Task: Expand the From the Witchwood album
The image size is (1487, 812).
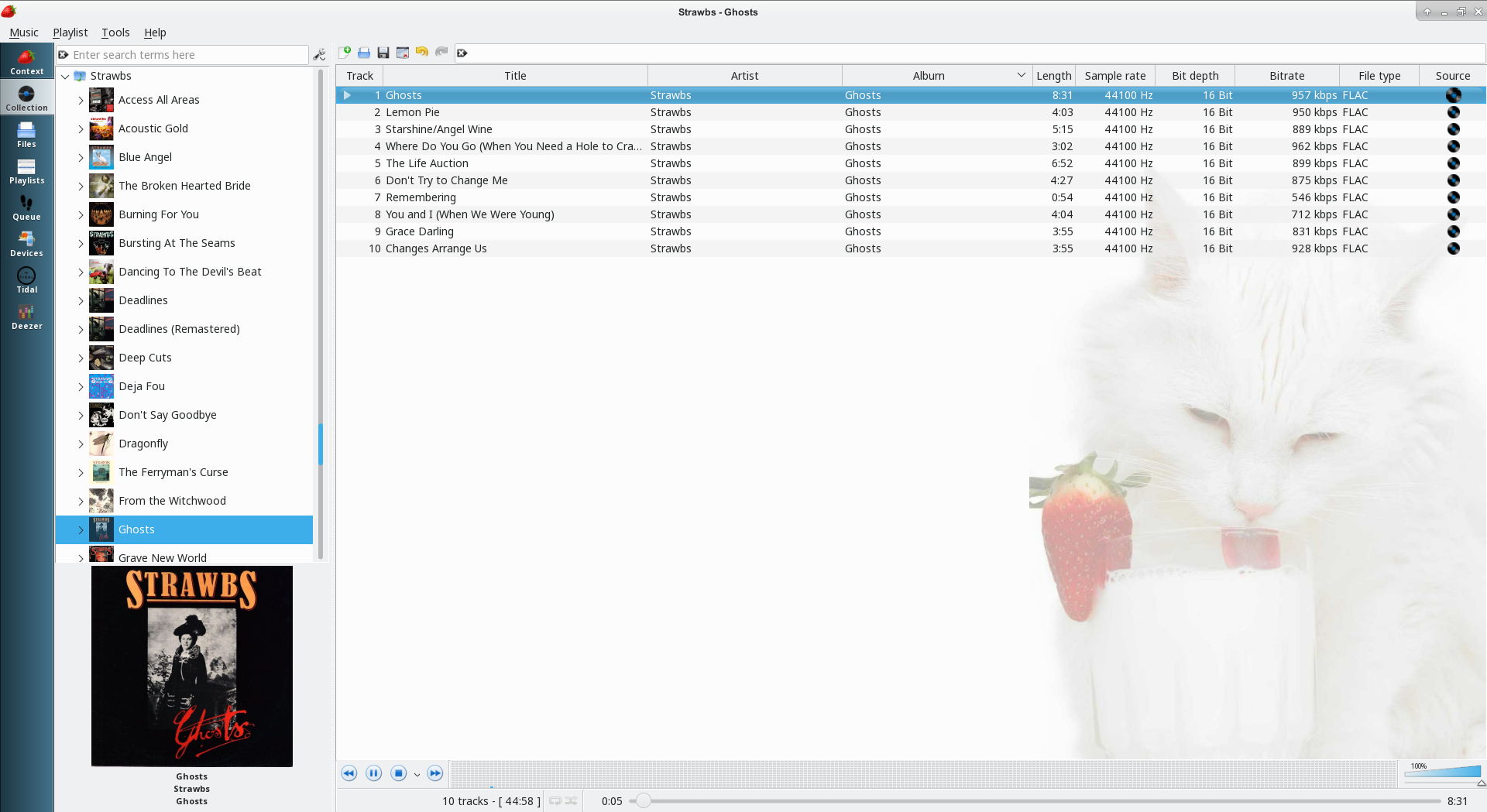Action: click(x=81, y=502)
